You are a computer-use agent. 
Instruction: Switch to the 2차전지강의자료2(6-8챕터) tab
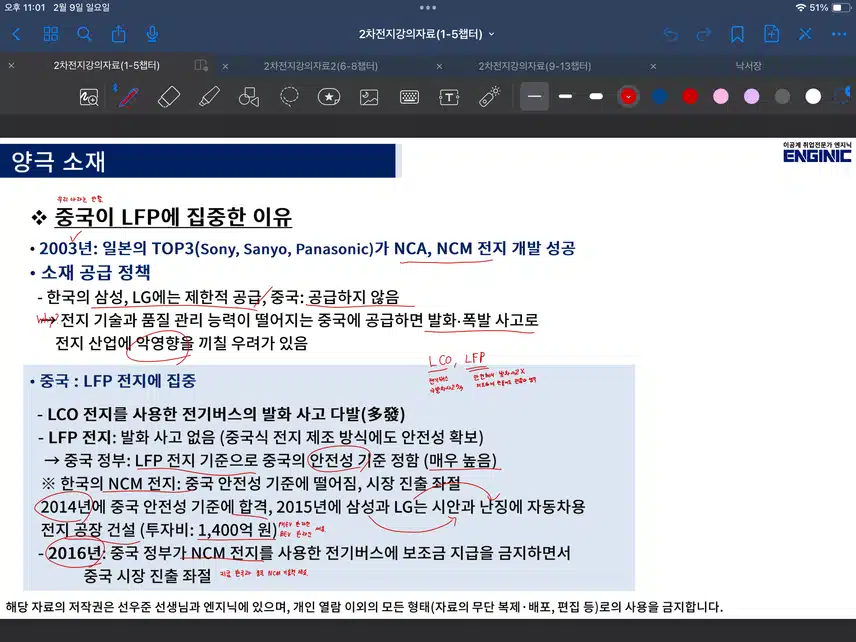pyautogui.click(x=321, y=66)
